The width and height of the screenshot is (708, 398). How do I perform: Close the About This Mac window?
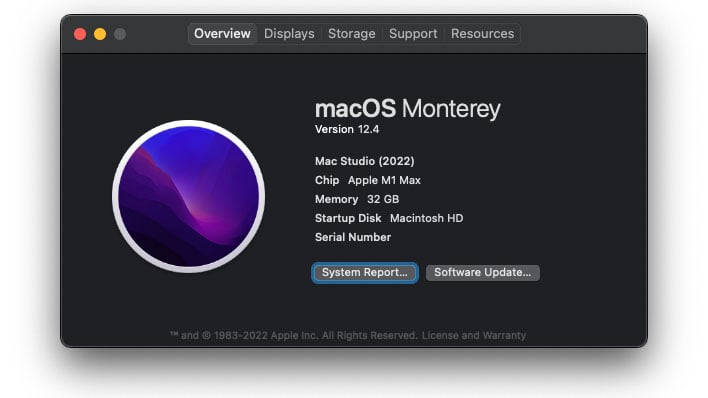tap(80, 34)
